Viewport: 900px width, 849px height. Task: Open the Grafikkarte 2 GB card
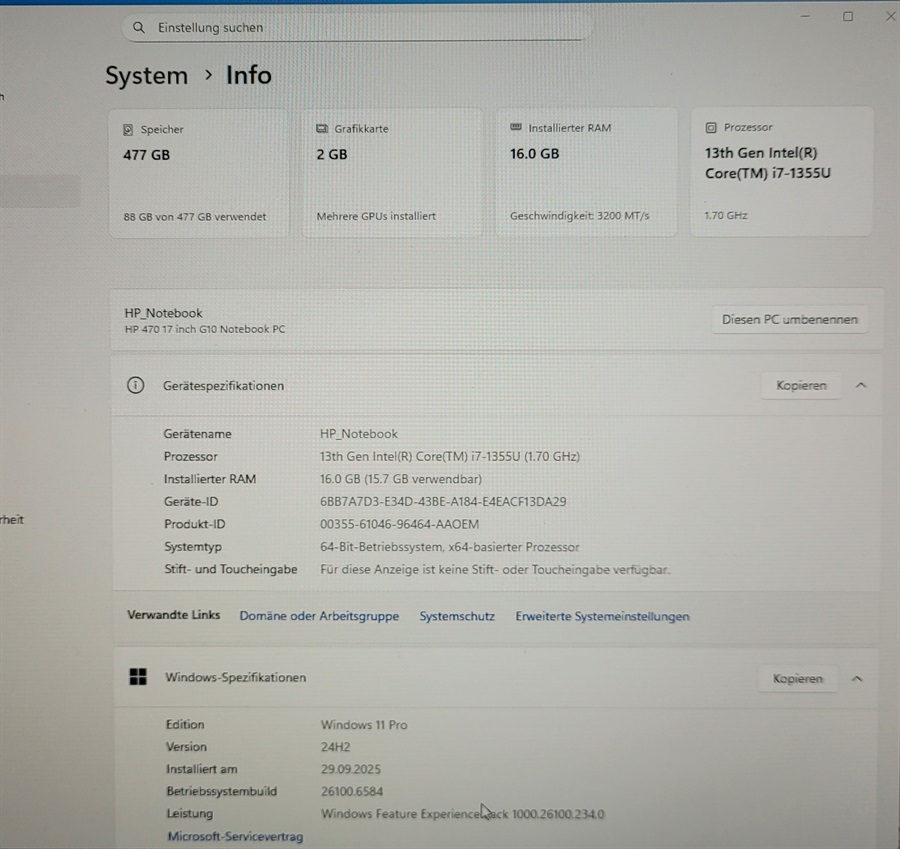pos(392,172)
